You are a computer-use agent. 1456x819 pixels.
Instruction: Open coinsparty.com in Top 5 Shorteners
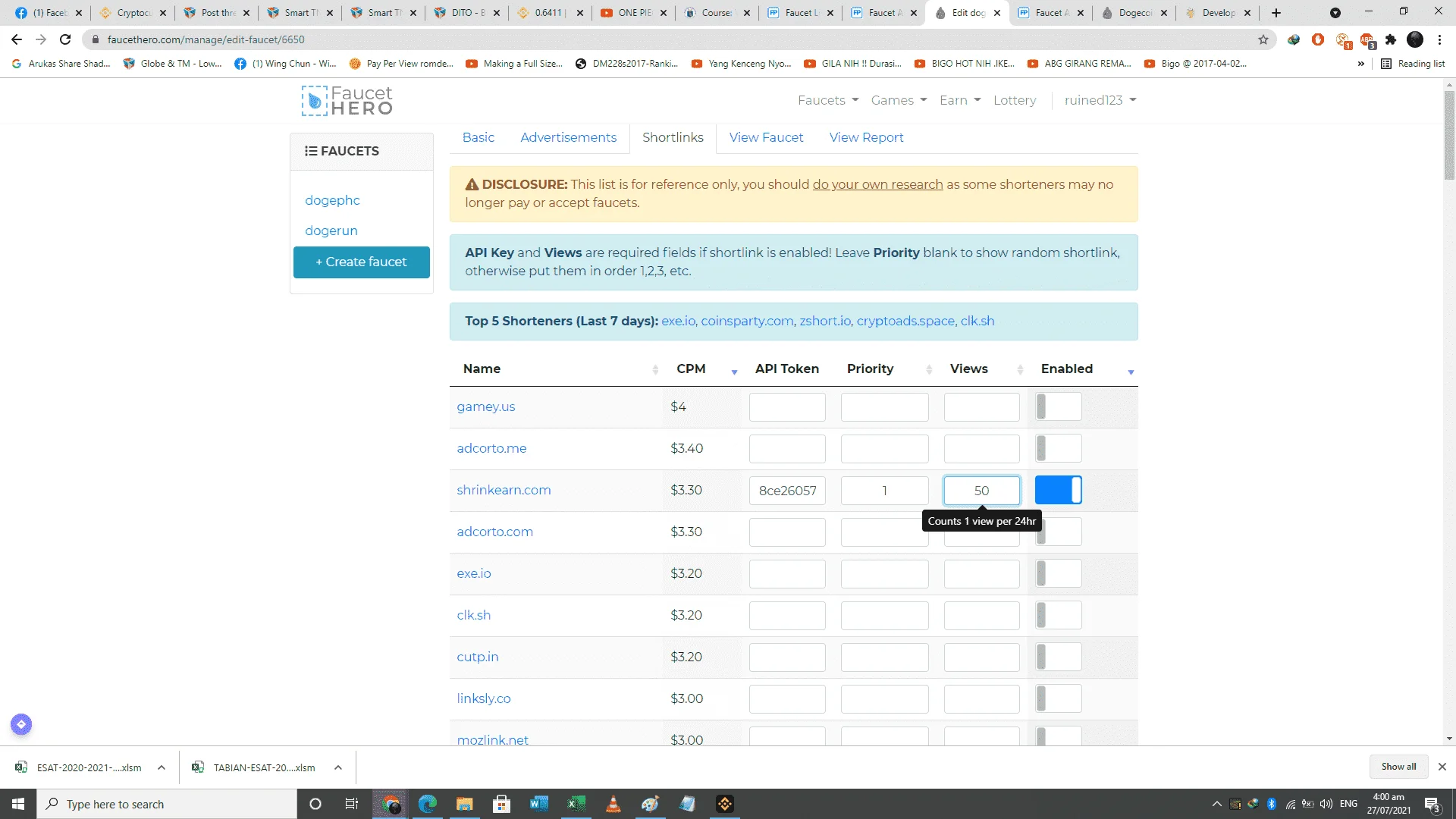pyautogui.click(x=747, y=321)
